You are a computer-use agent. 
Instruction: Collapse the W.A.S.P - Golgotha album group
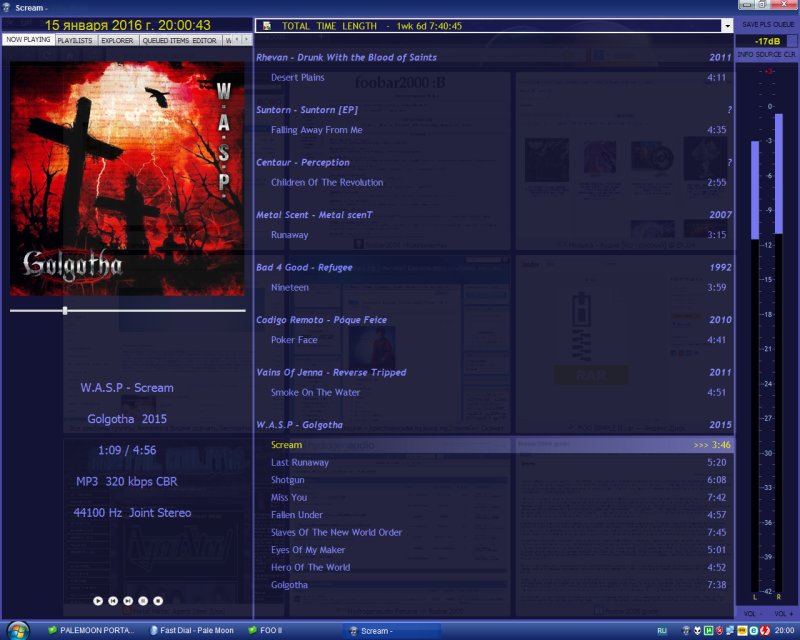click(x=299, y=425)
